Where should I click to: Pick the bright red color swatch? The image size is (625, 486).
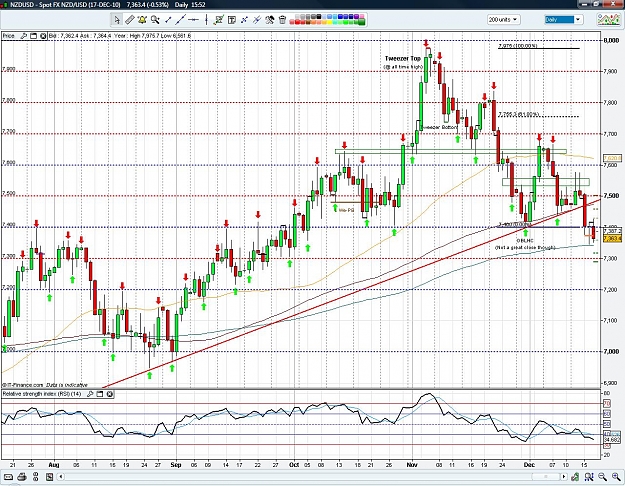297,22
